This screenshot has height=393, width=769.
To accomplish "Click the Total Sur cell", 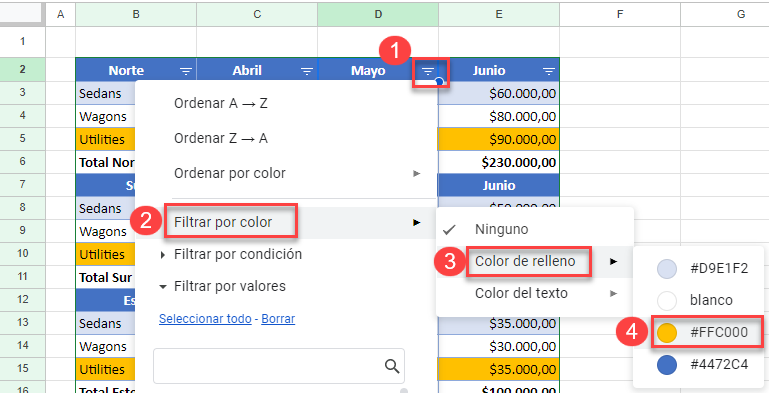I will tap(105, 277).
